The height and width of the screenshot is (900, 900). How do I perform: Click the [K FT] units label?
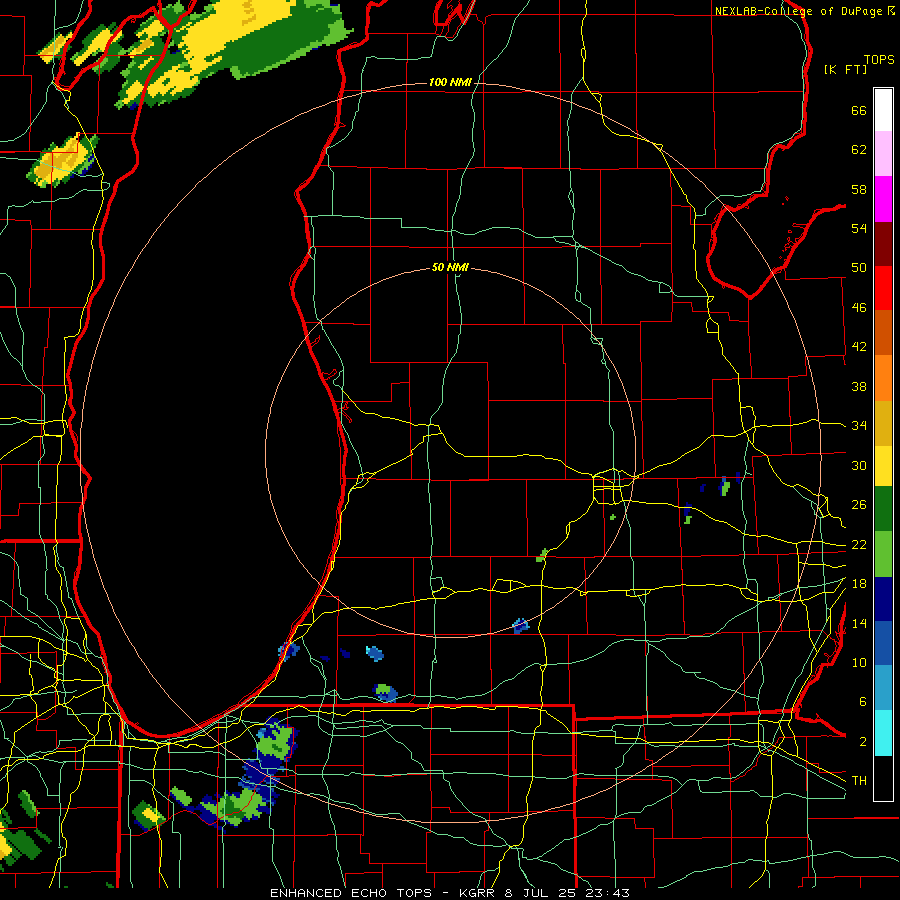pyautogui.click(x=845, y=69)
